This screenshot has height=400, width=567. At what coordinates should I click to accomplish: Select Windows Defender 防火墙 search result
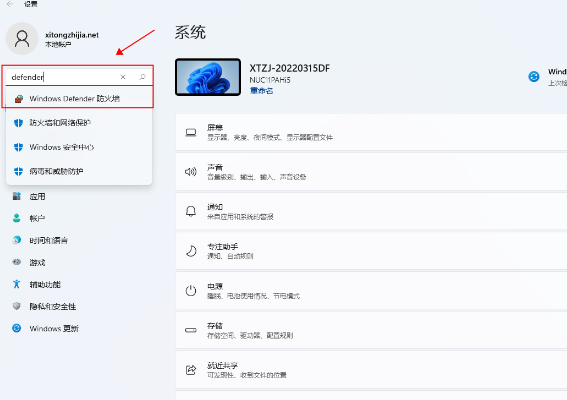click(x=79, y=98)
